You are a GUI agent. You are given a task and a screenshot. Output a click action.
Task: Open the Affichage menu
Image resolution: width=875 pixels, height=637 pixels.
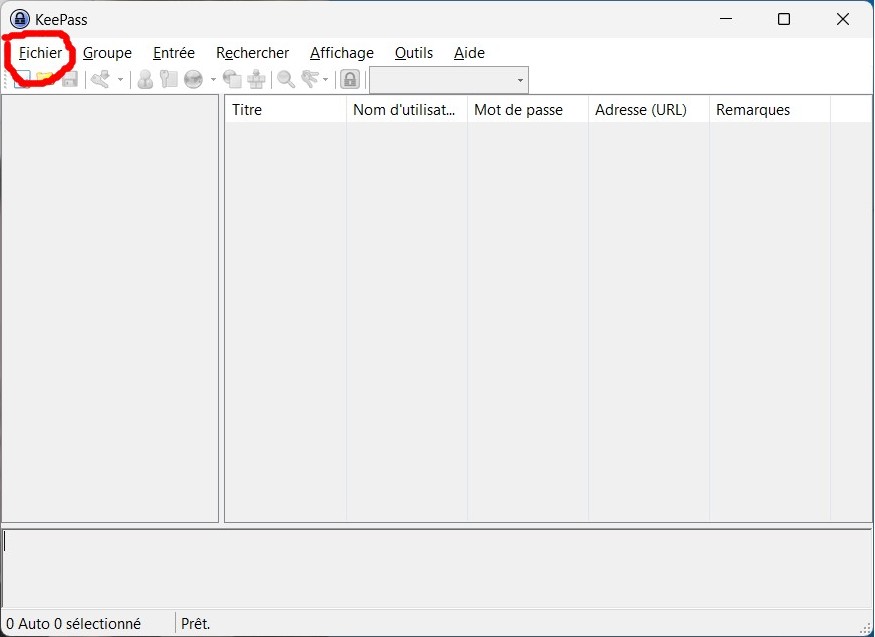(342, 53)
